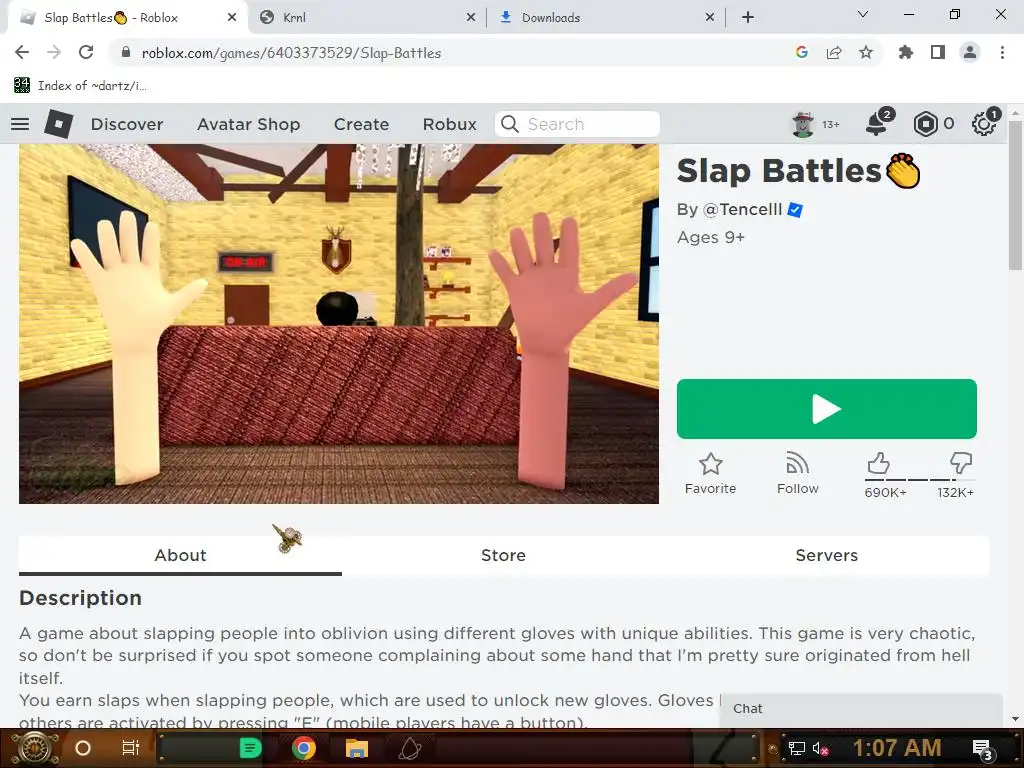Screen dimensions: 1024x768
Task: Click the Roblox home logo icon
Action: [x=58, y=124]
